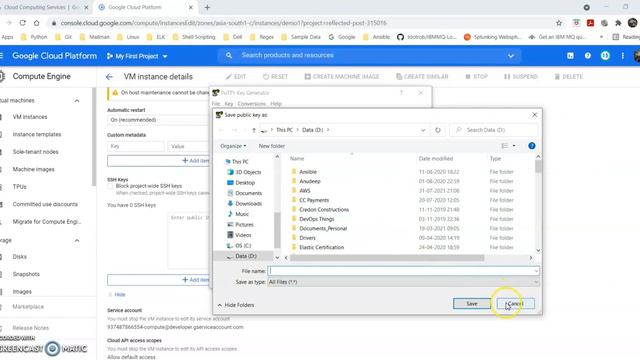The height and width of the screenshot is (360, 640).
Task: Click STOP in VM instance toolbar
Action: 476,77
